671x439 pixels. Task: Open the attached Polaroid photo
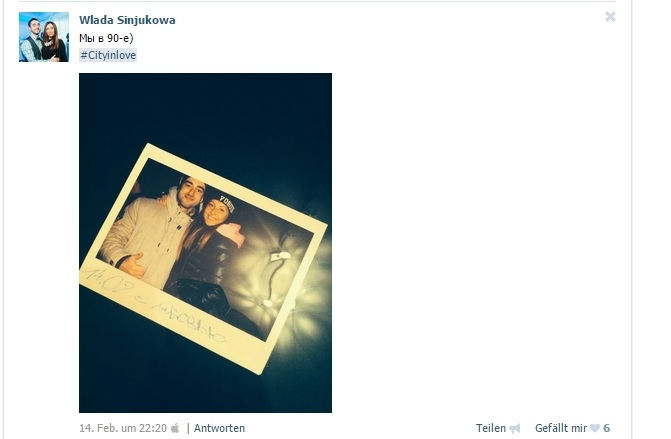(x=205, y=243)
